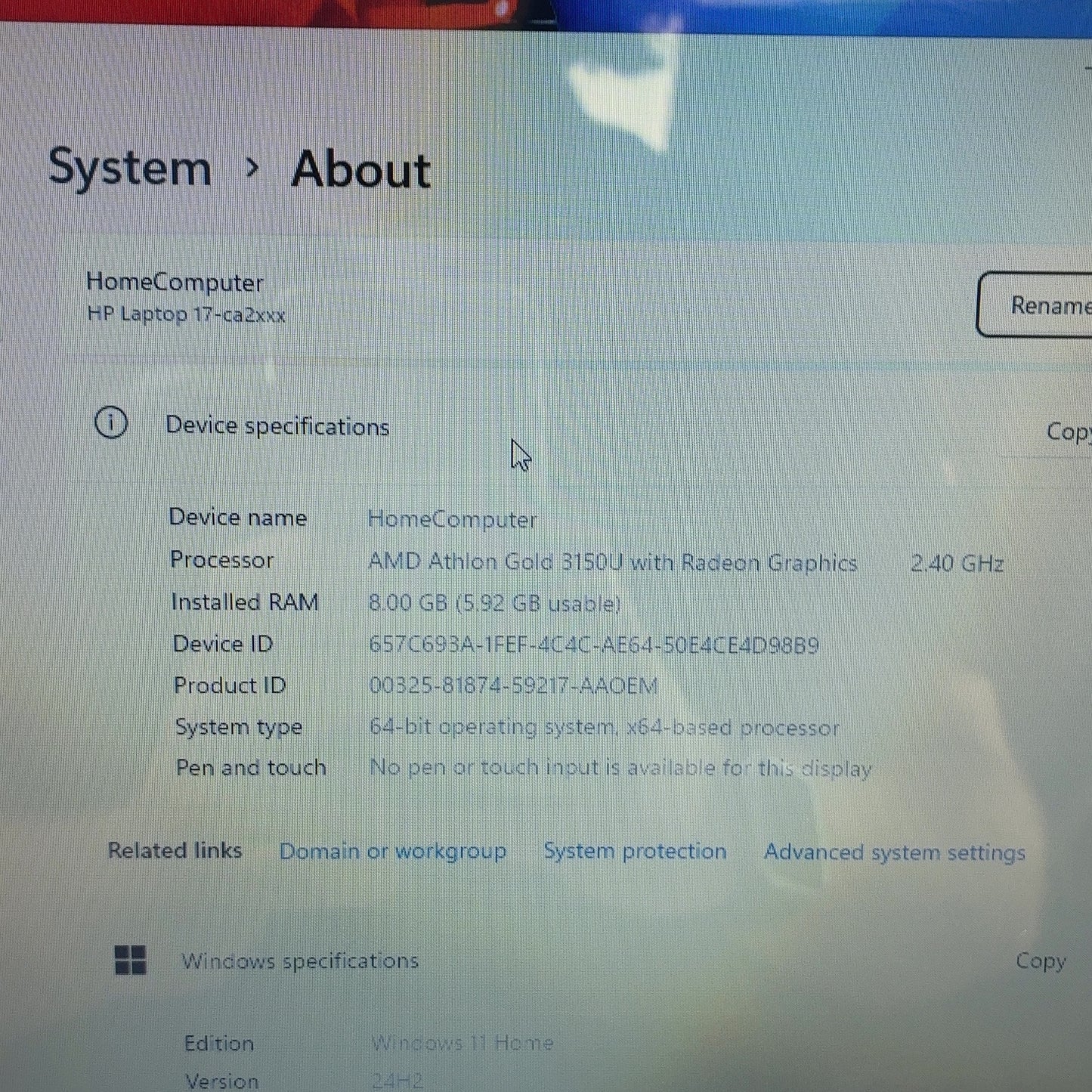Click the Device specifications info icon
The image size is (1092, 1092).
point(111,423)
